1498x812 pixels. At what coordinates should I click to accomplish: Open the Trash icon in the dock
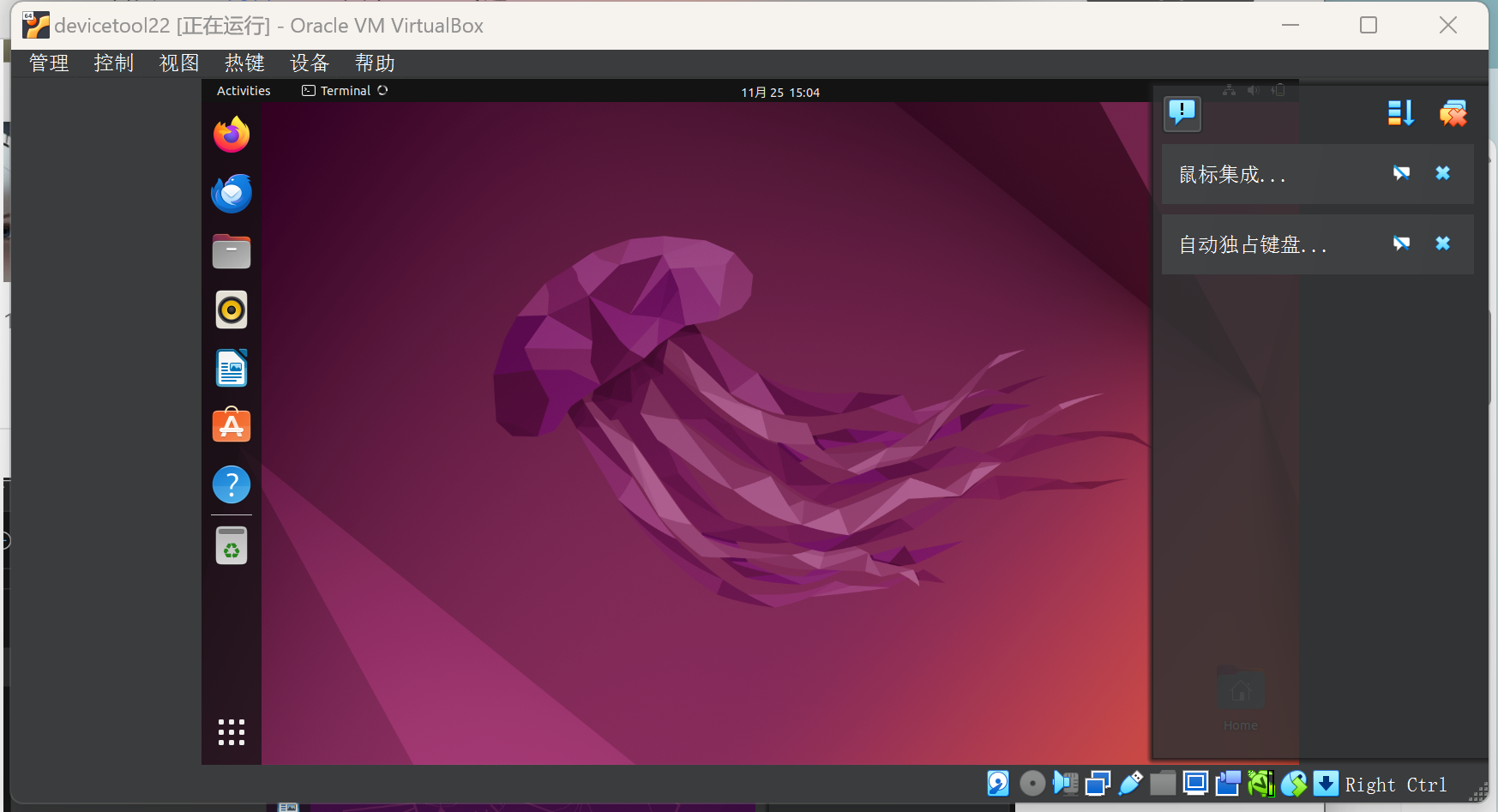[x=232, y=545]
